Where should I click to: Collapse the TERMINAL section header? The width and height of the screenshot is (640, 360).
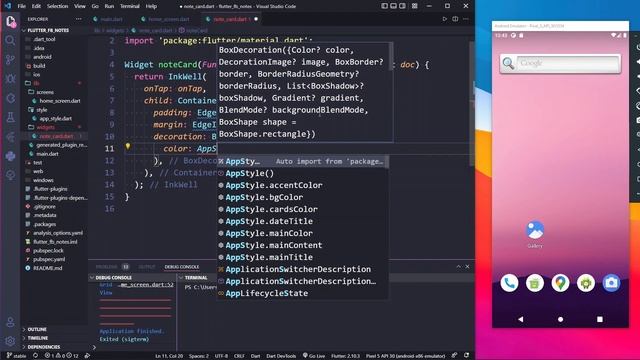pyautogui.click(x=196, y=278)
